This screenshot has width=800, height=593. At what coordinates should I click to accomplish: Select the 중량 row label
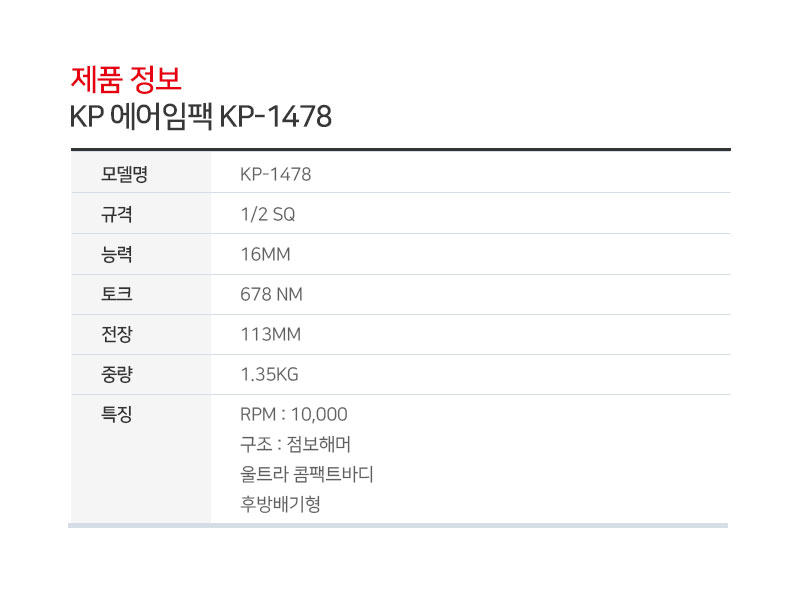click(x=117, y=374)
